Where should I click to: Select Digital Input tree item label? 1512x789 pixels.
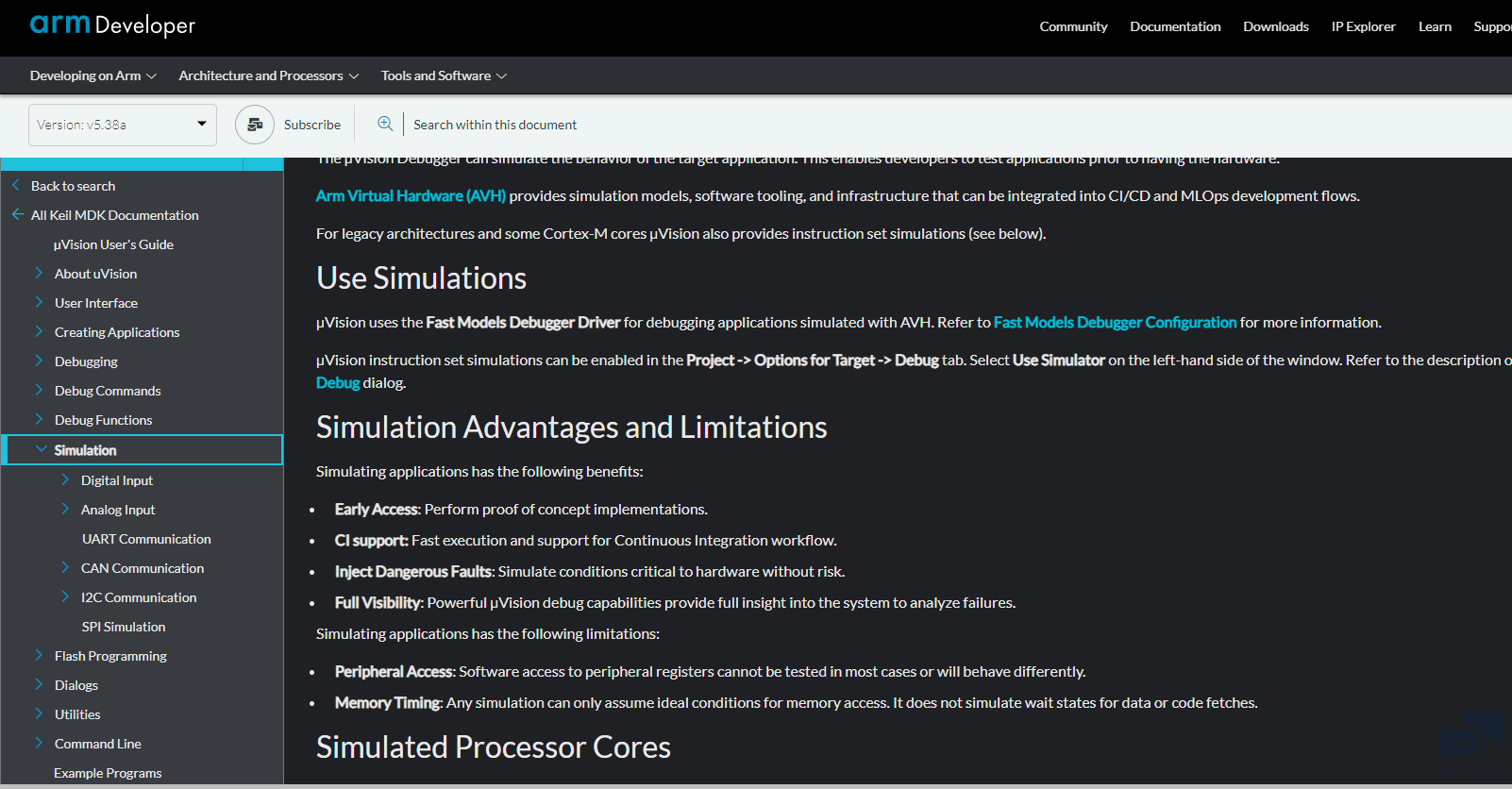(117, 480)
